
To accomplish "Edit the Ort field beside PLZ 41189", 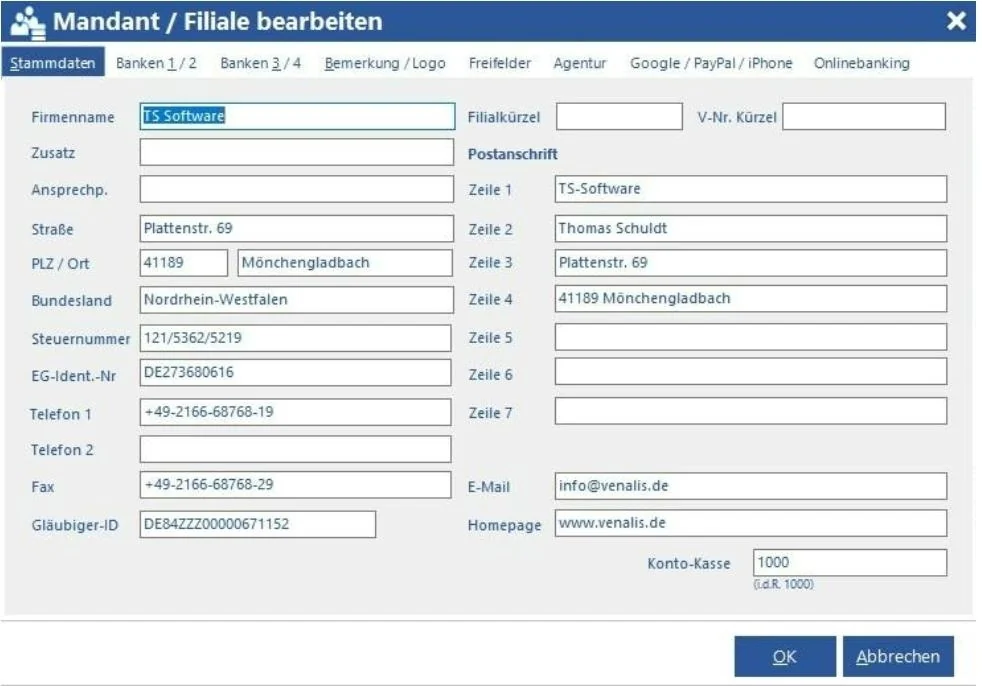I will [345, 262].
